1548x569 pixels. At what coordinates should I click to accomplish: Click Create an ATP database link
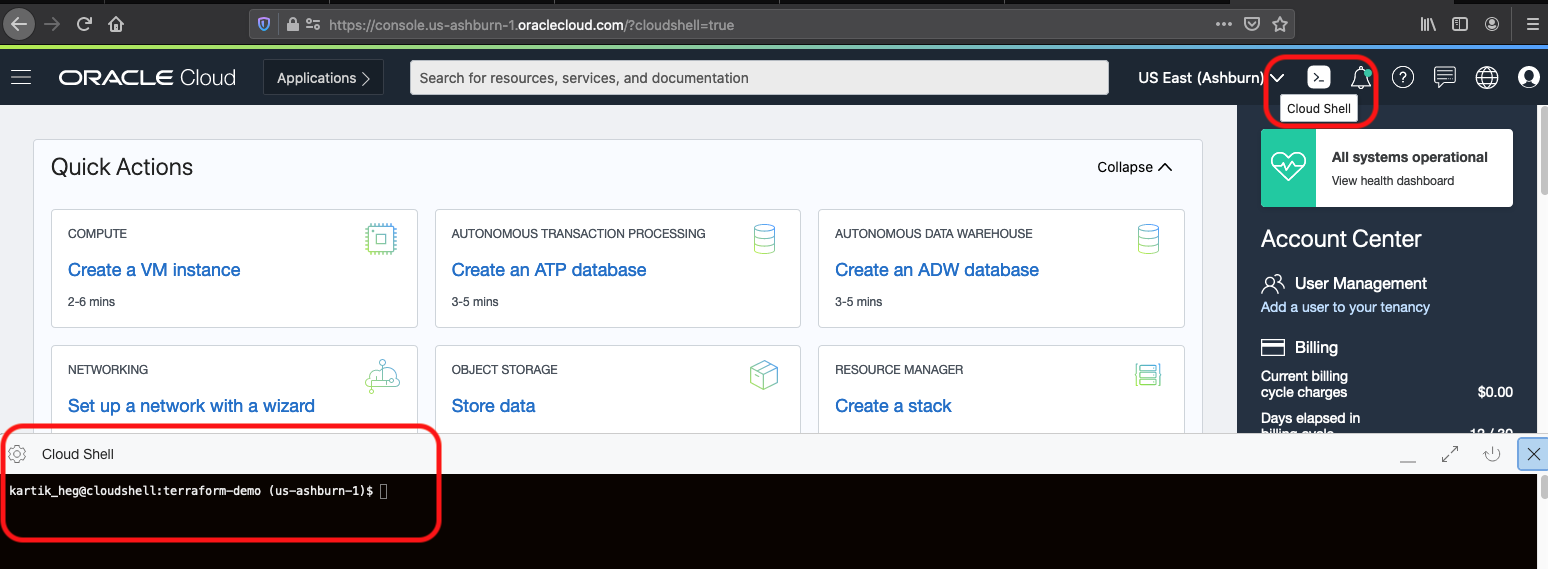click(x=549, y=270)
